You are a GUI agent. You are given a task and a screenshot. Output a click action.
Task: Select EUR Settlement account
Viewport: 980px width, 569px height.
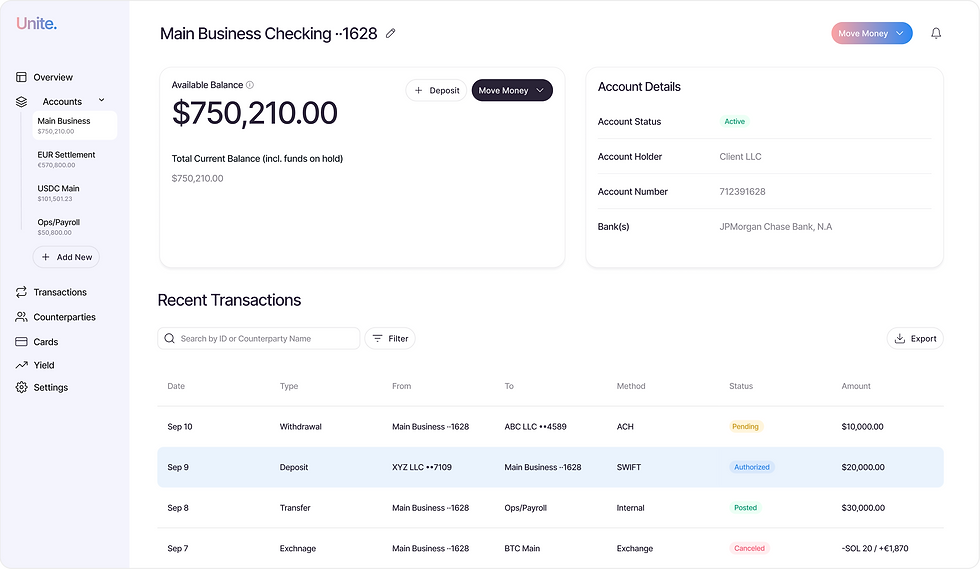click(66, 159)
